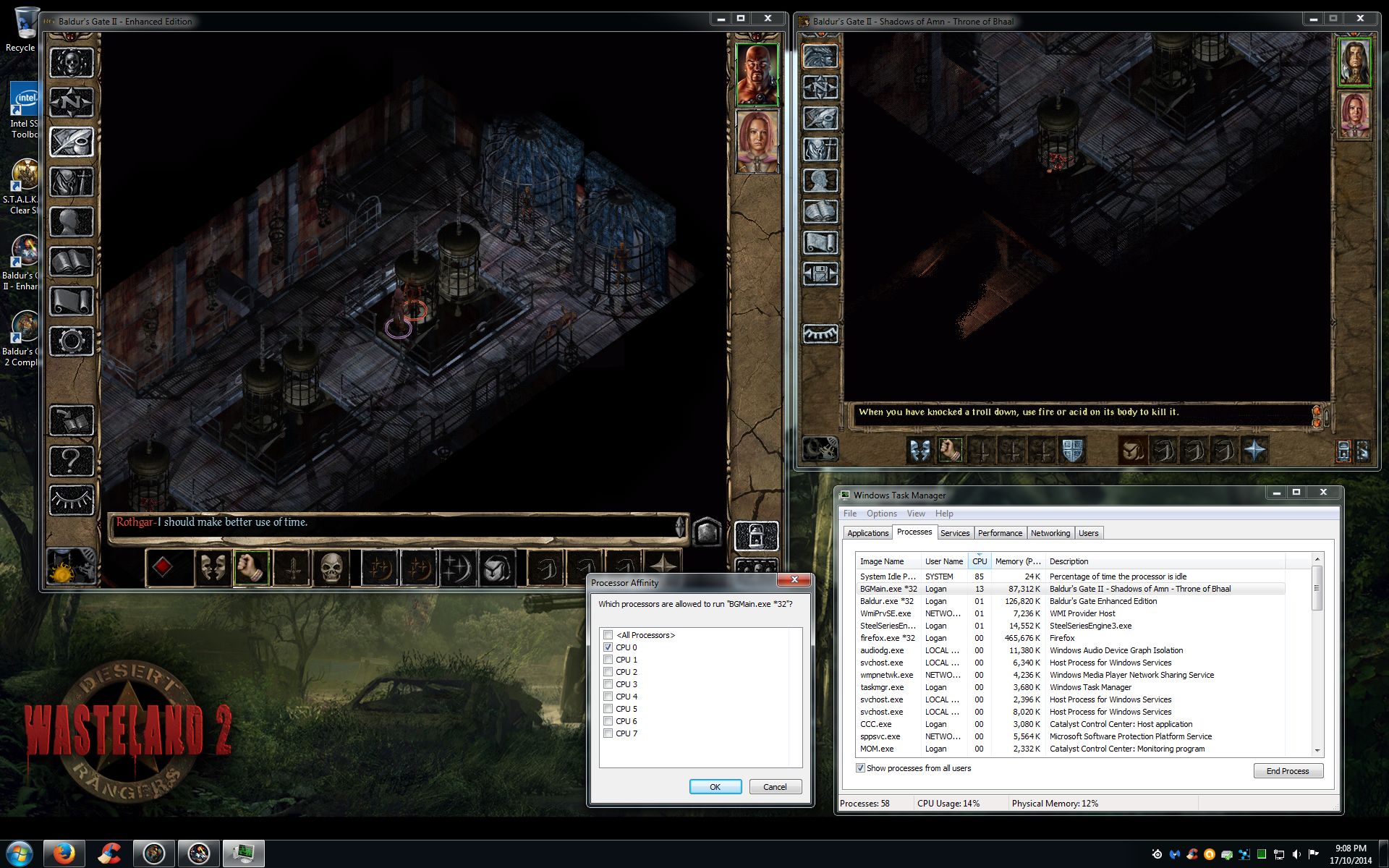Viewport: 1389px width, 868px height.
Task: Click Cancel in Processor Affinity dialog
Action: tap(775, 787)
